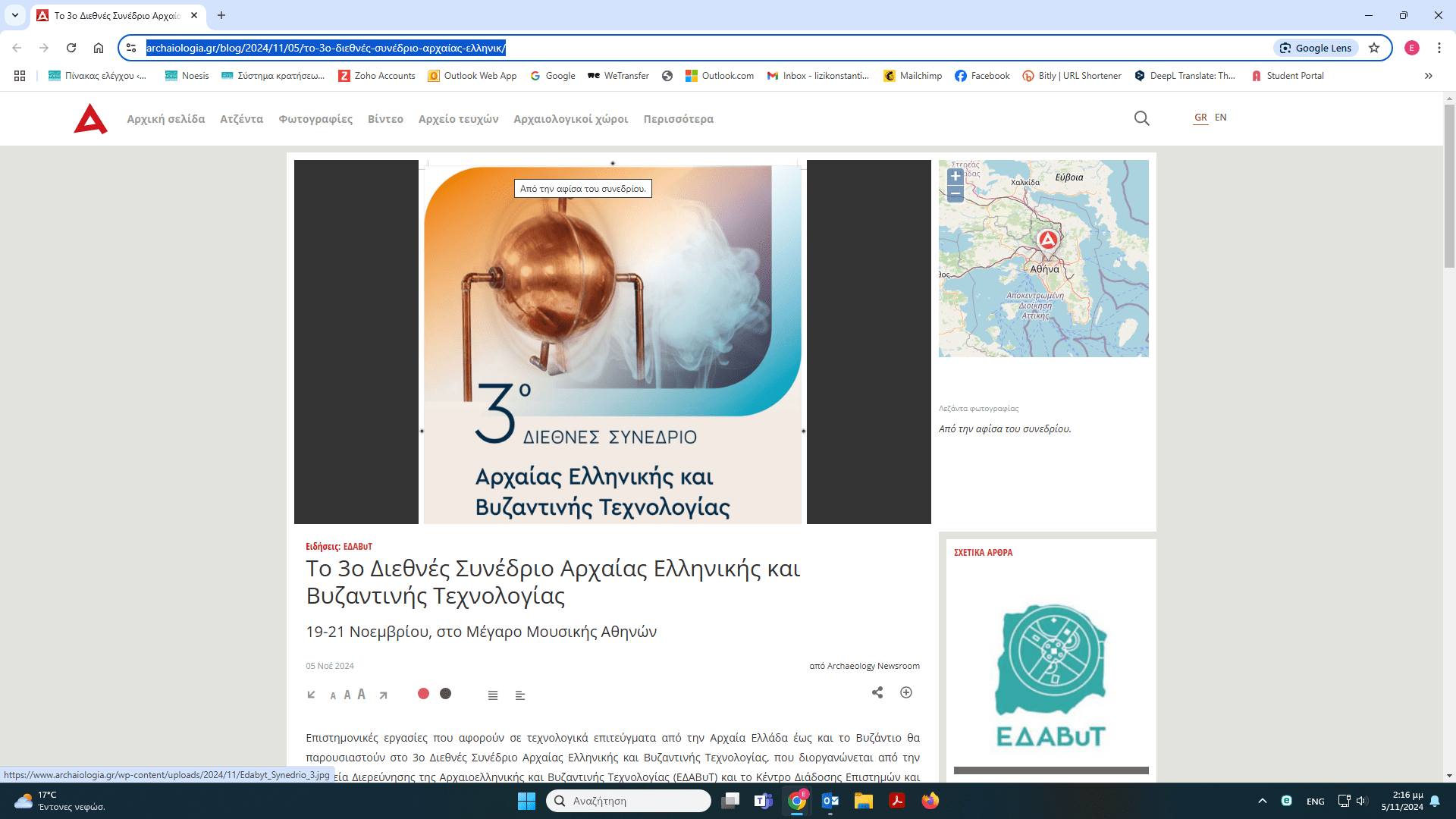Image resolution: width=1456 pixels, height=819 pixels.
Task: Share the article using the share icon
Action: pos(877,692)
